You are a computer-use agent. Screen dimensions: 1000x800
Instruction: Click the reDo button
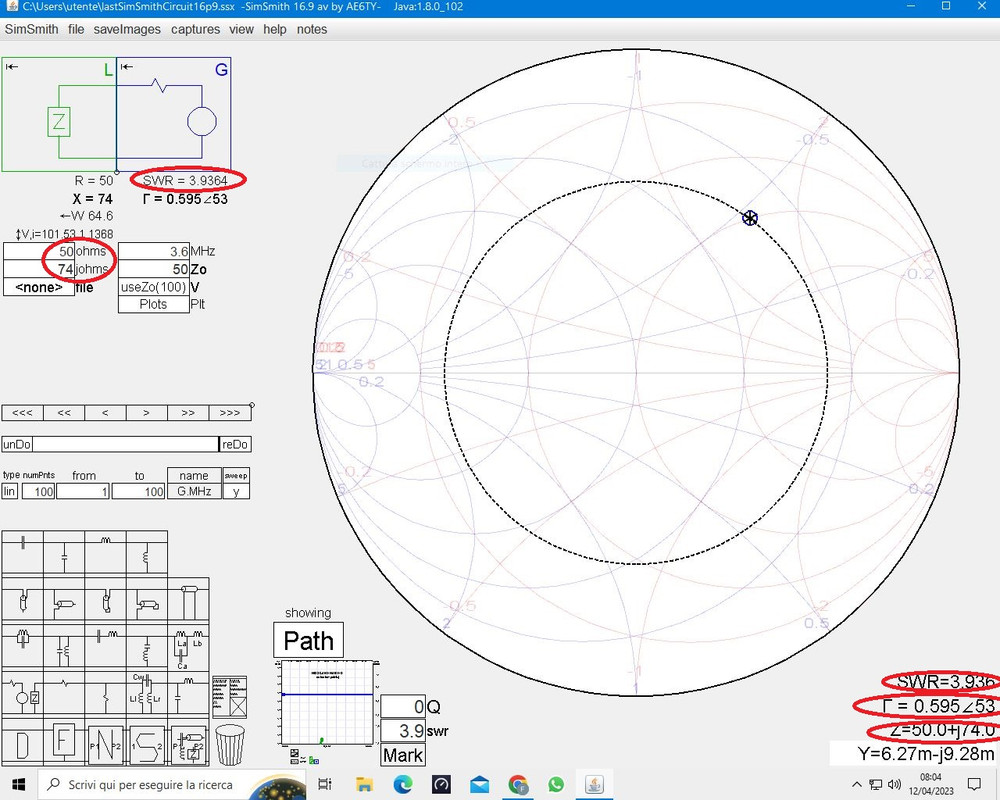[235, 444]
